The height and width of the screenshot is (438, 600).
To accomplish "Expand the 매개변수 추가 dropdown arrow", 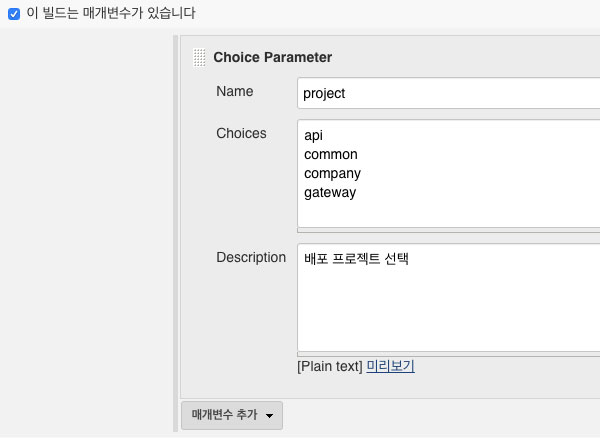I will pyautogui.click(x=269, y=415).
